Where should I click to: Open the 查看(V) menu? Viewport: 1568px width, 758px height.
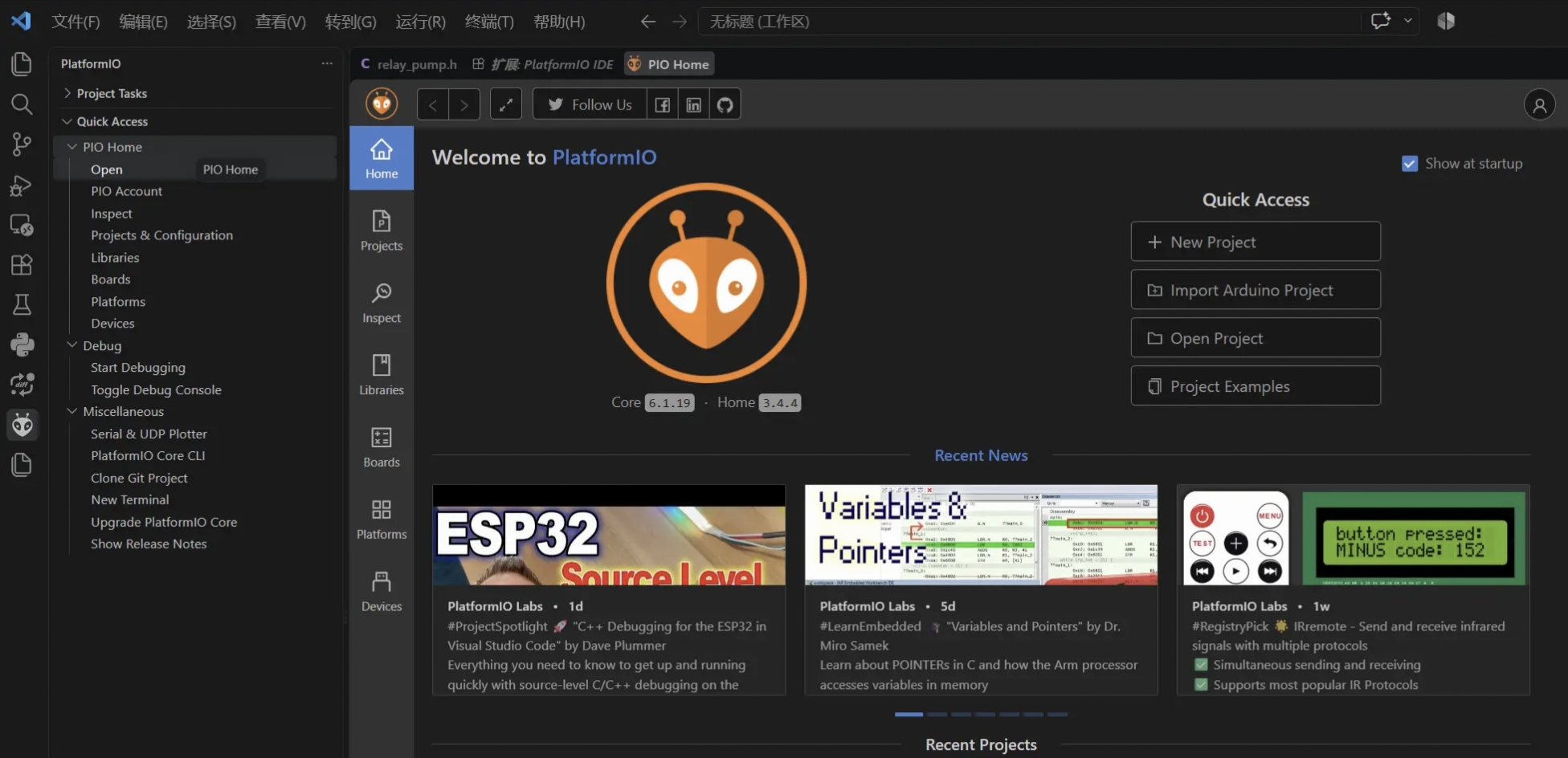(280, 22)
